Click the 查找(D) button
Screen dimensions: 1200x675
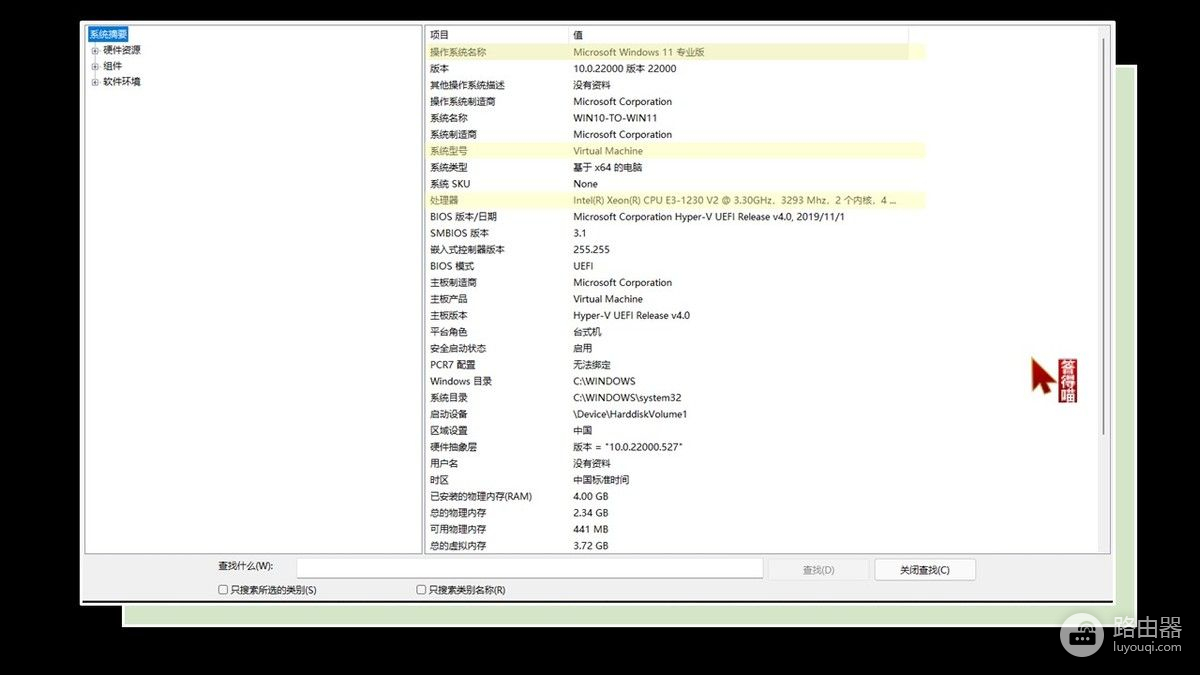tap(818, 570)
